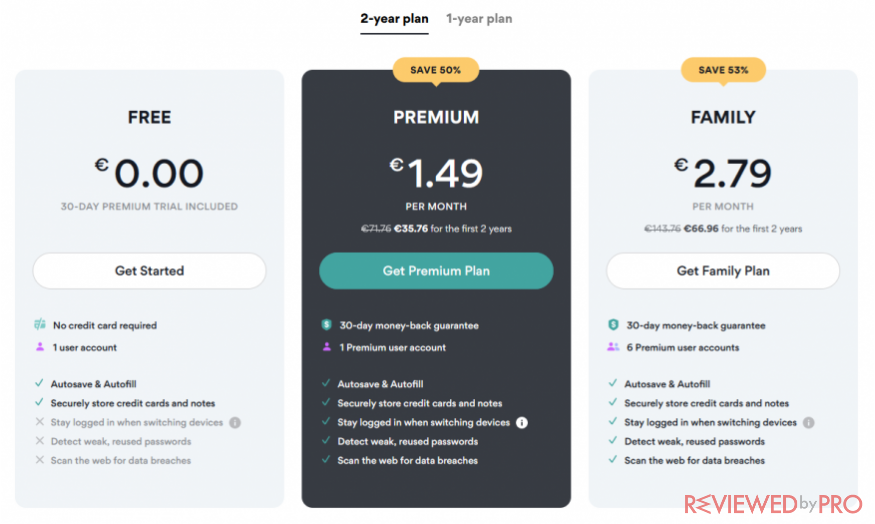The image size is (875, 524).
Task: Click the SAVE 53% badge
Action: 723,70
